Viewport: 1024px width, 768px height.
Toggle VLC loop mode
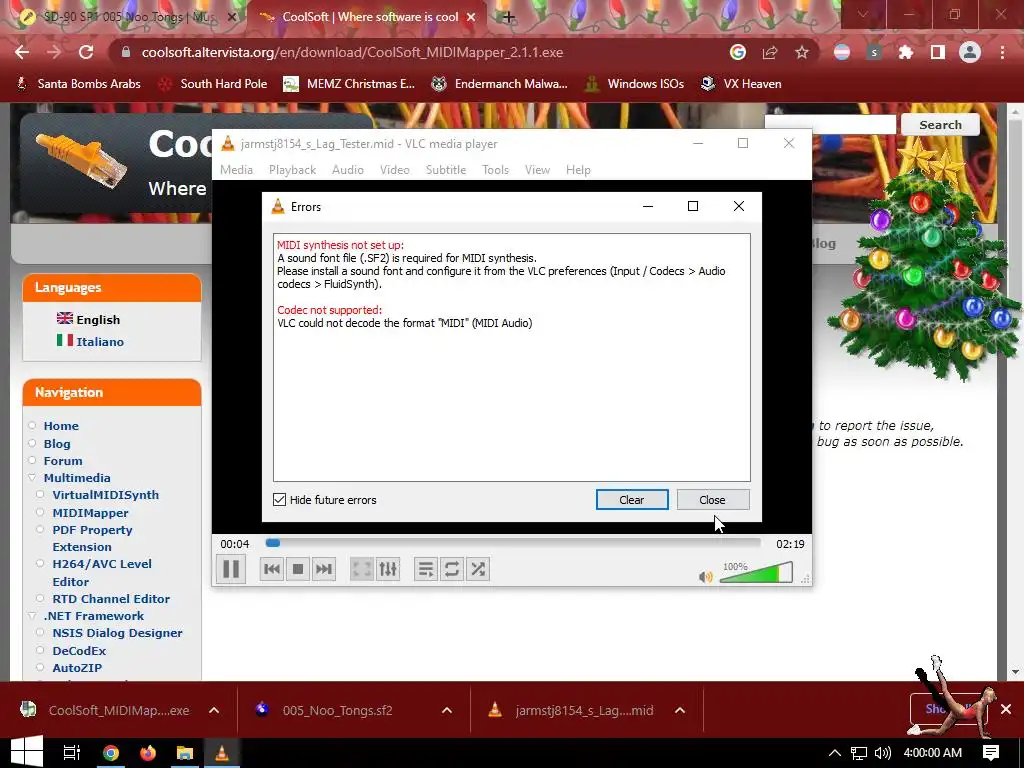coord(452,569)
